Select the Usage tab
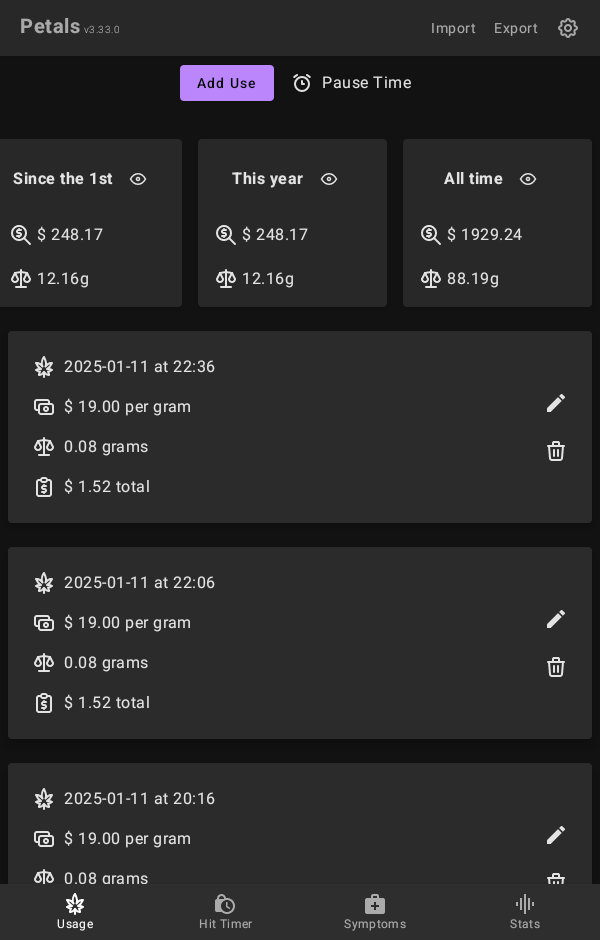 (75, 911)
